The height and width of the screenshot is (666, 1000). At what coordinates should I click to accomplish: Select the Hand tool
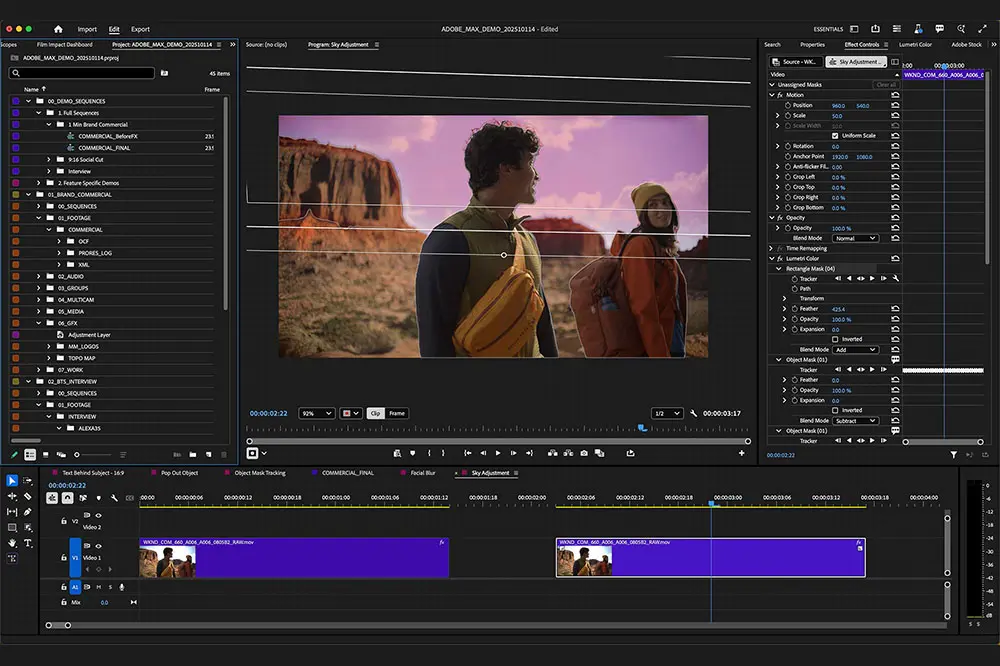tap(12, 542)
